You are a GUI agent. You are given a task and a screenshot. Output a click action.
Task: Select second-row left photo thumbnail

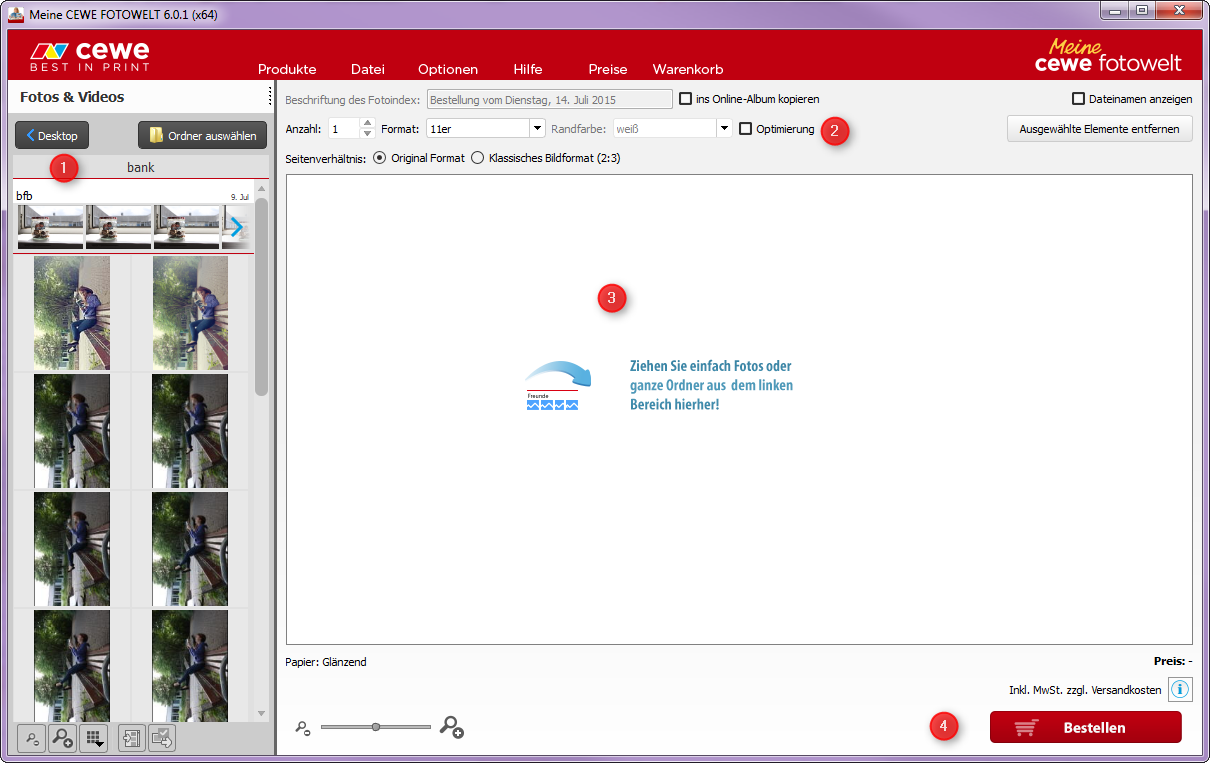tap(71, 431)
